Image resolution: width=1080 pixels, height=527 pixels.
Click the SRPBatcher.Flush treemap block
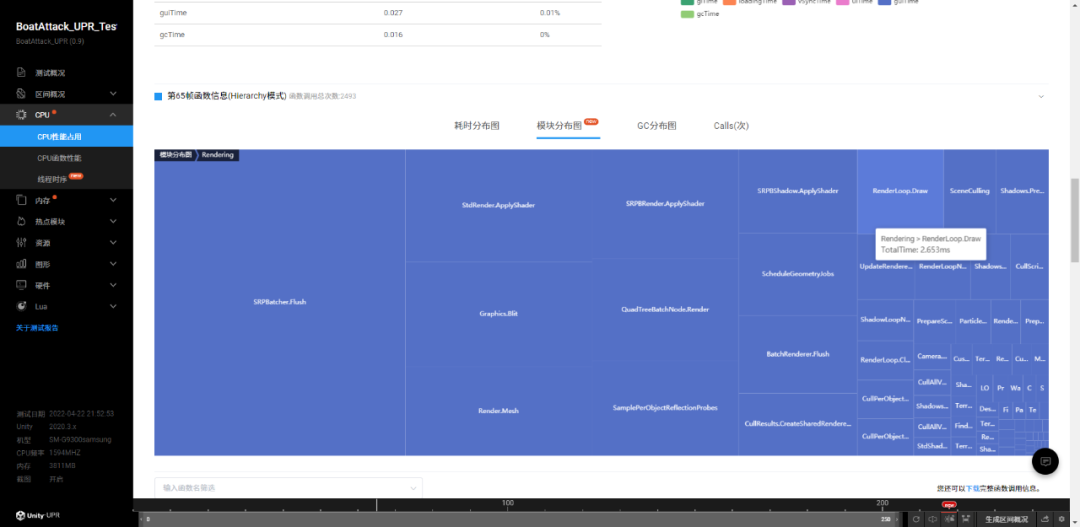coord(279,301)
